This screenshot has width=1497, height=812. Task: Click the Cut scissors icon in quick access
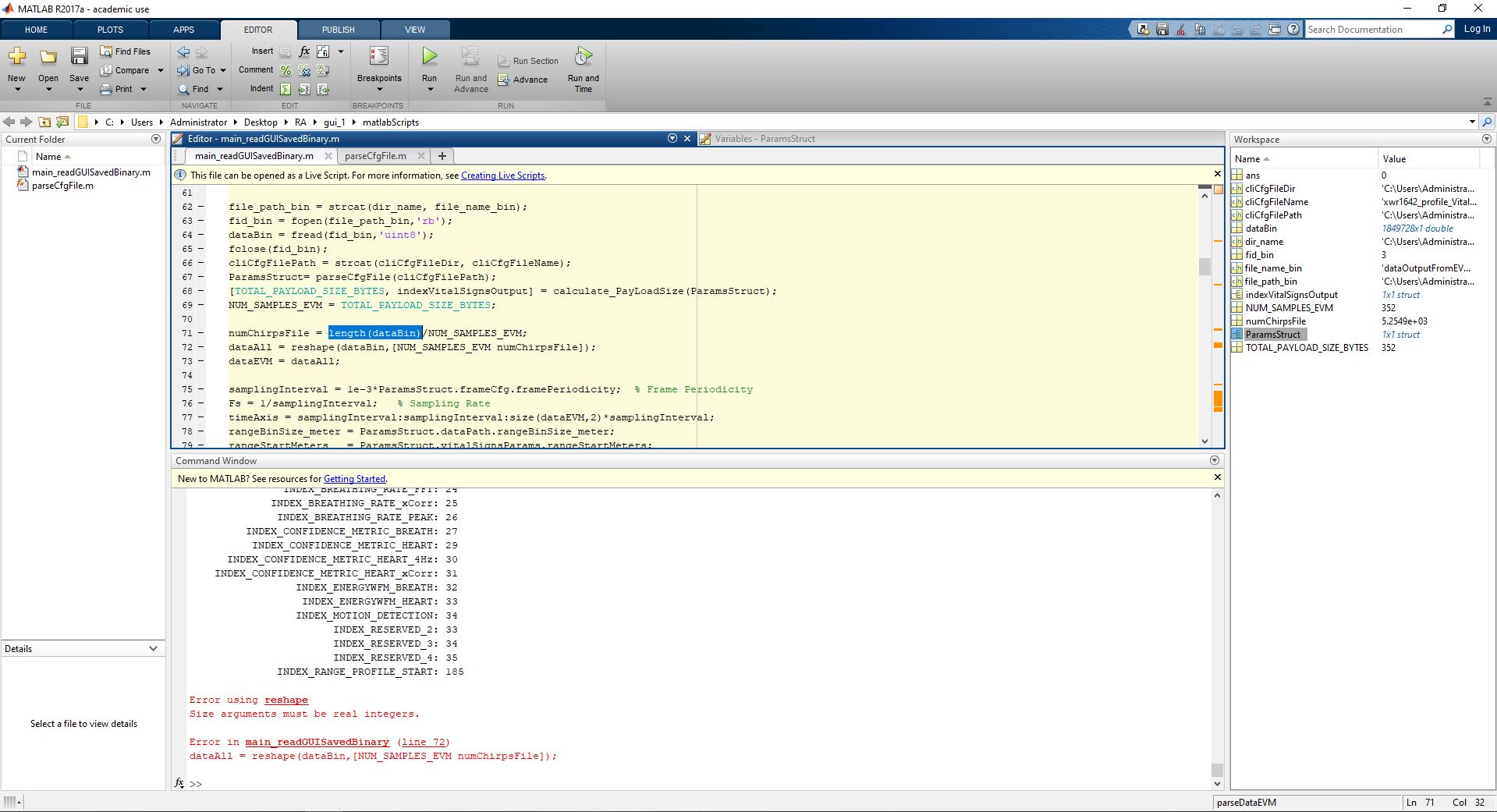click(1180, 30)
